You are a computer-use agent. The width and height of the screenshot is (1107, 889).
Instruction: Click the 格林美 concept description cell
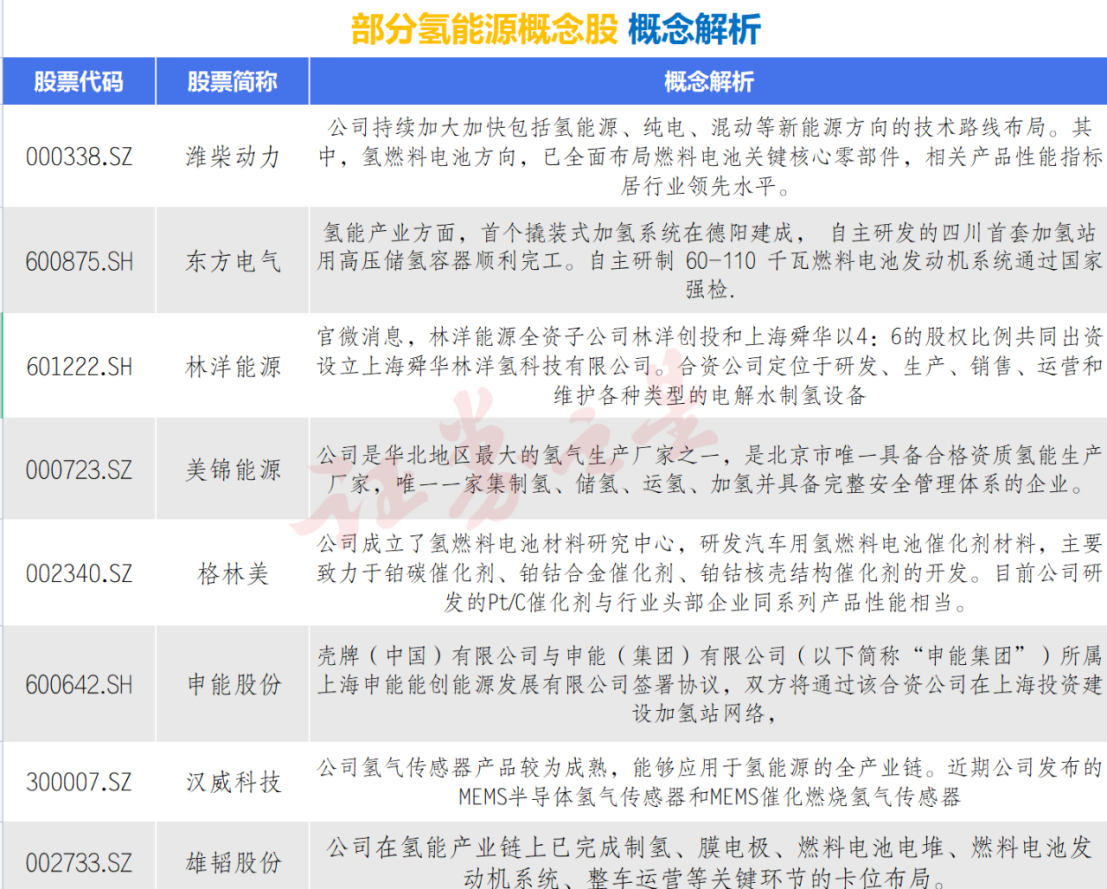(708, 573)
